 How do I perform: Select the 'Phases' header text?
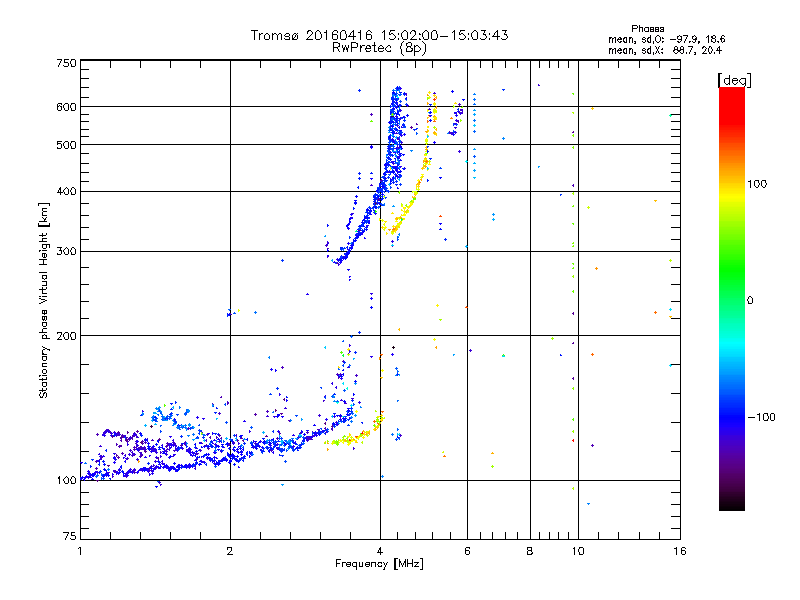coord(647,29)
